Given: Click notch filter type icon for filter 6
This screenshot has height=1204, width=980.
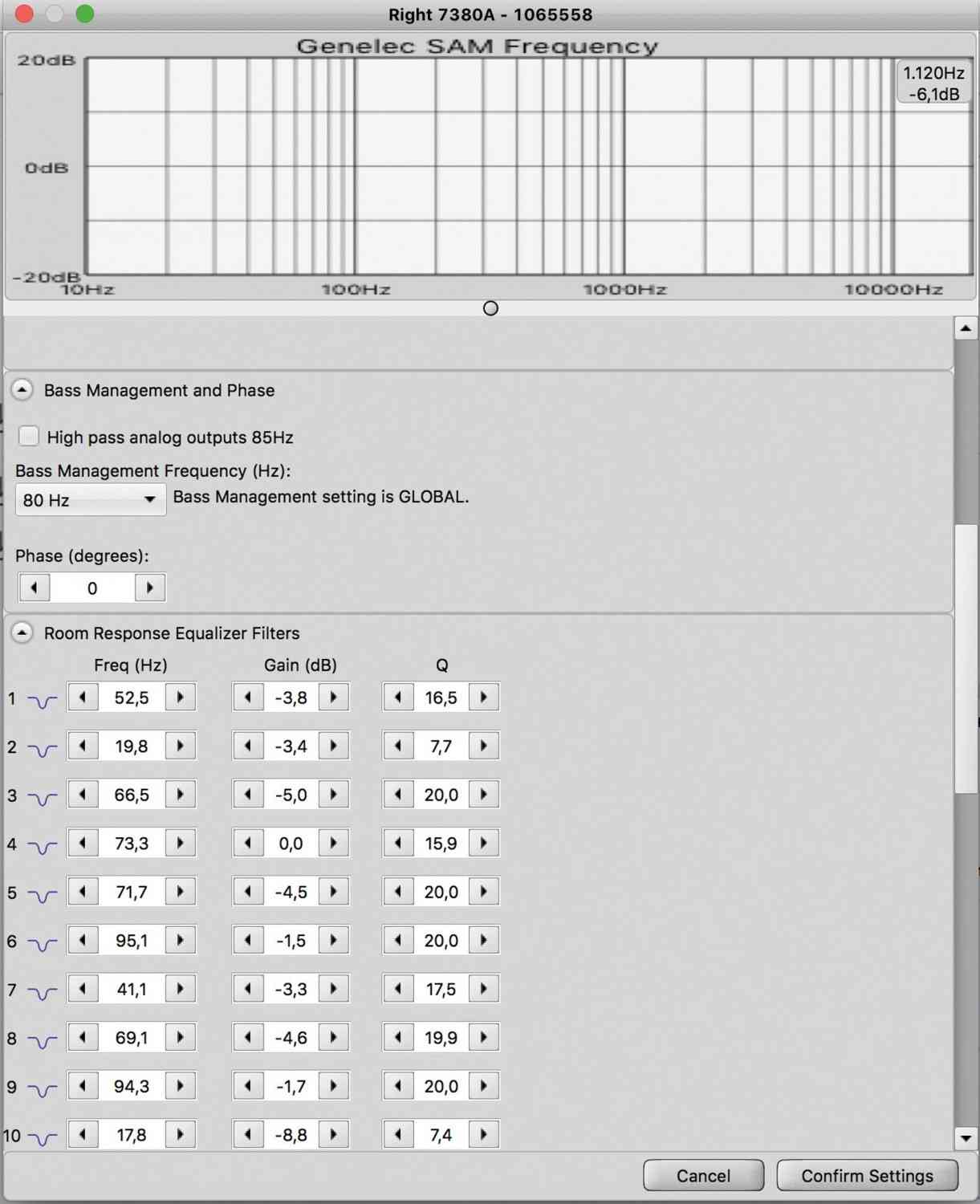Looking at the screenshot, I should point(42,944).
